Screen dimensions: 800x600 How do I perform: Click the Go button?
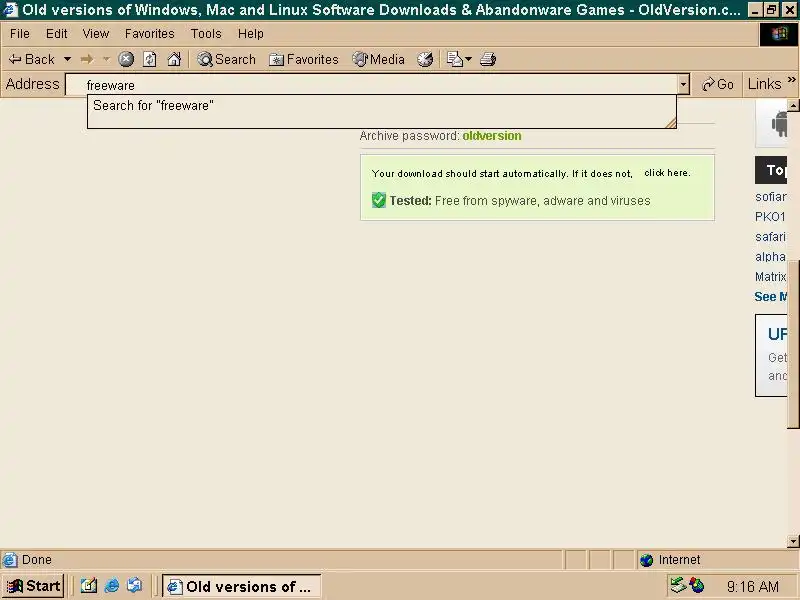[717, 84]
